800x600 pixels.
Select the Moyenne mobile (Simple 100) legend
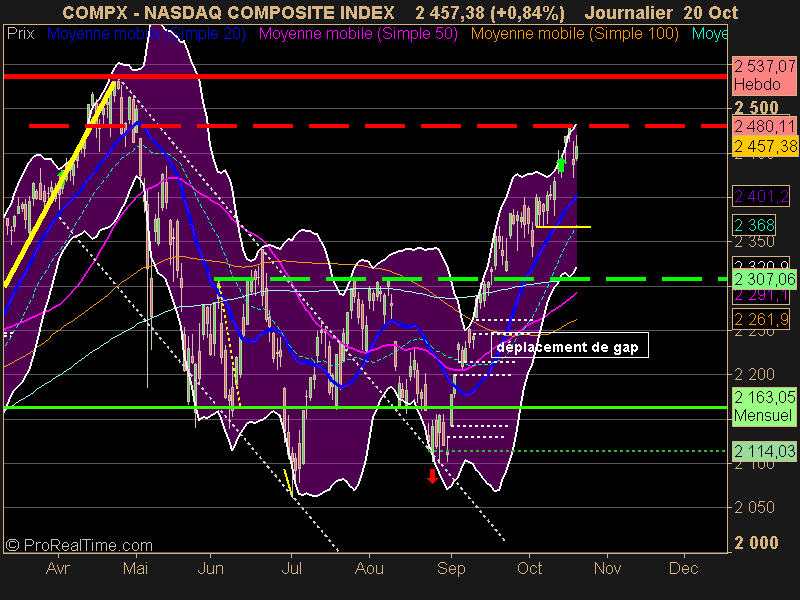[x=574, y=34]
